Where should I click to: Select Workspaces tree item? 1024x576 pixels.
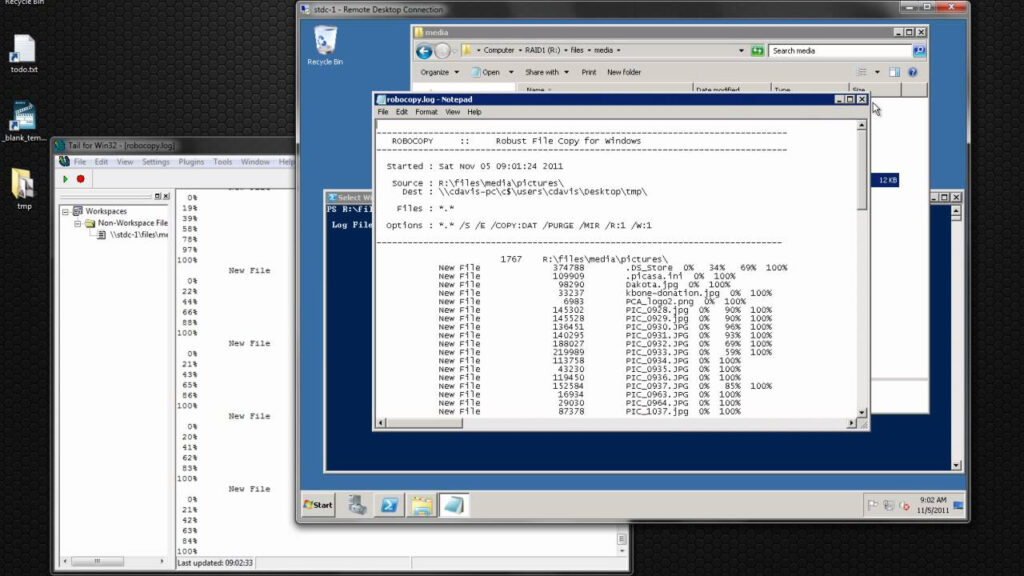pyautogui.click(x=106, y=212)
